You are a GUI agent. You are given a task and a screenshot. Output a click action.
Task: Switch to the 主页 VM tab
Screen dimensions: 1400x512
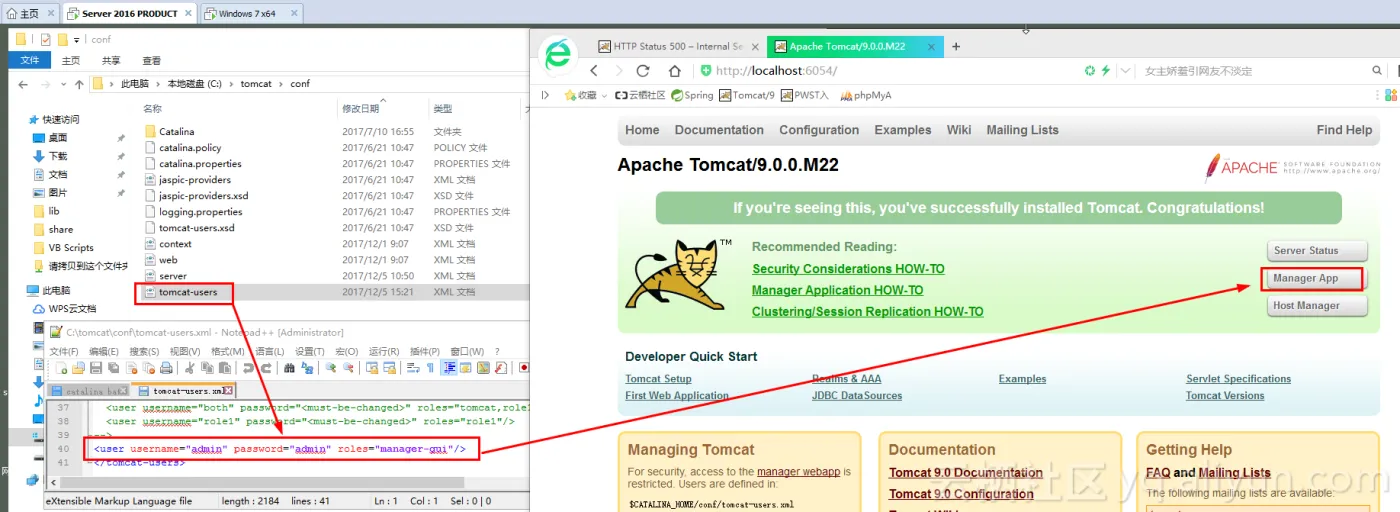pyautogui.click(x=29, y=14)
